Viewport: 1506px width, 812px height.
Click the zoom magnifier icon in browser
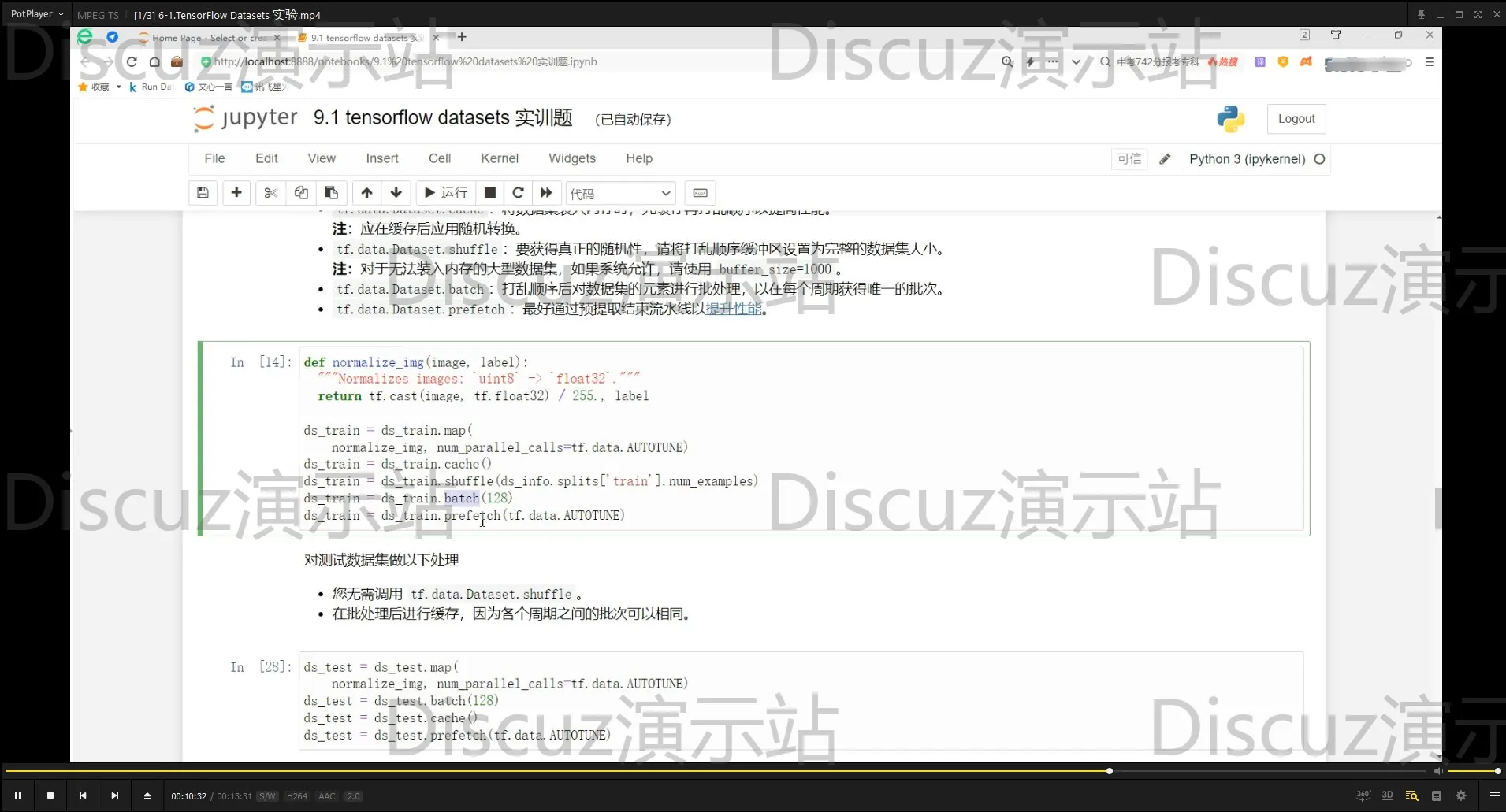click(1007, 61)
